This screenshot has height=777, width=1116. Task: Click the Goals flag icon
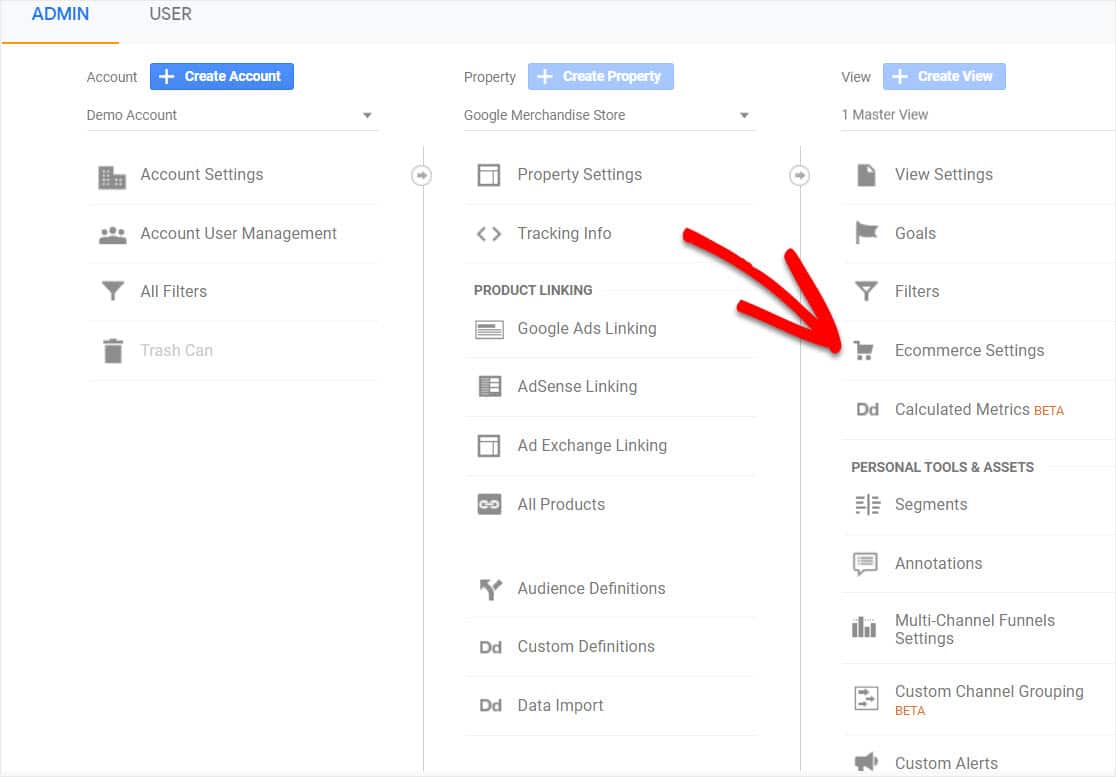click(x=866, y=234)
